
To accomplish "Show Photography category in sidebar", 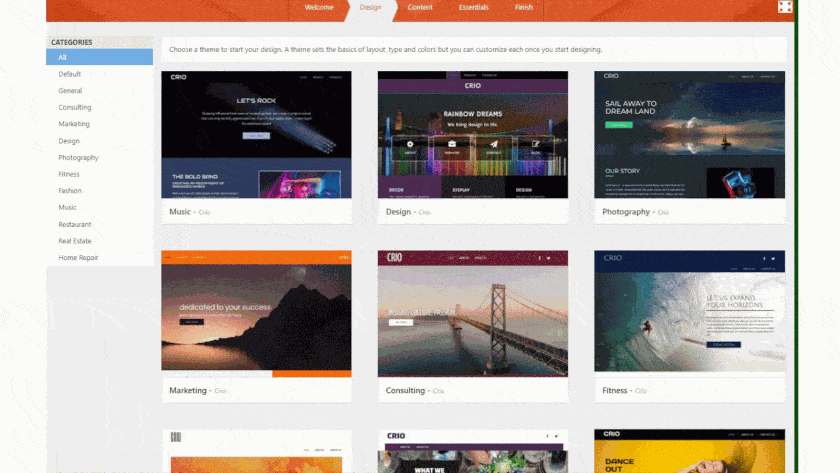I will click(x=78, y=157).
